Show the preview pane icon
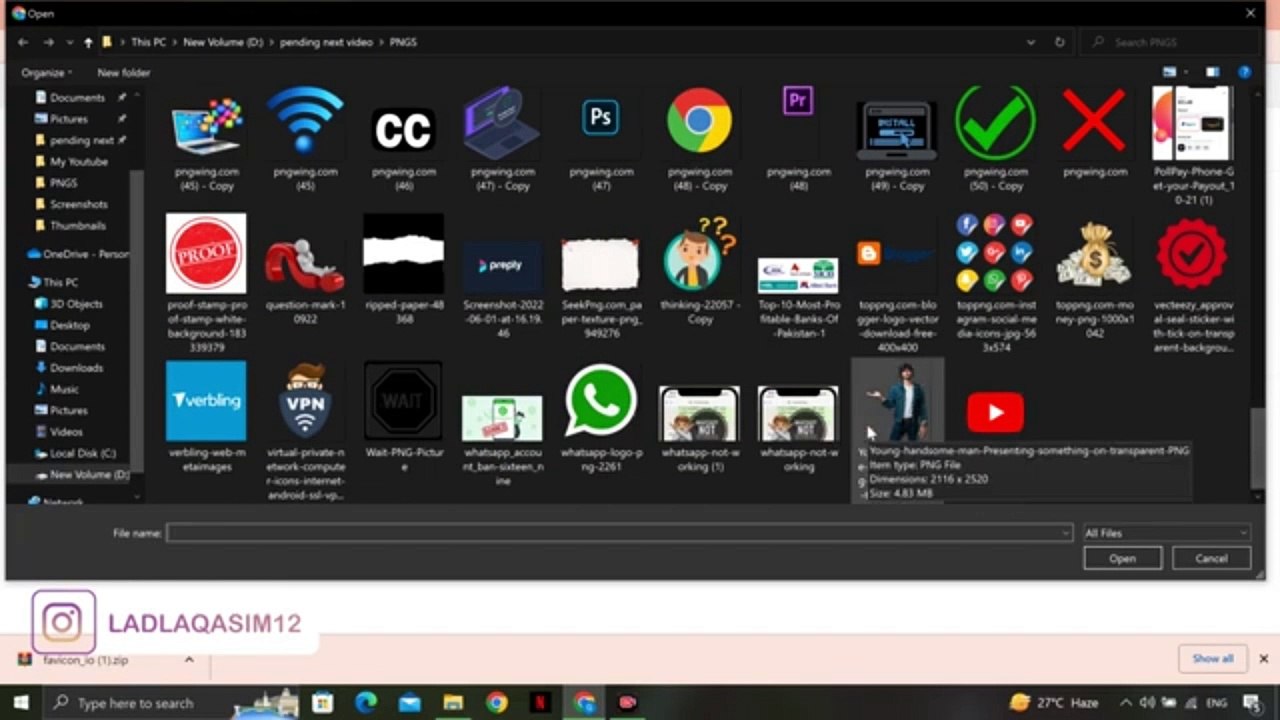 (1212, 72)
